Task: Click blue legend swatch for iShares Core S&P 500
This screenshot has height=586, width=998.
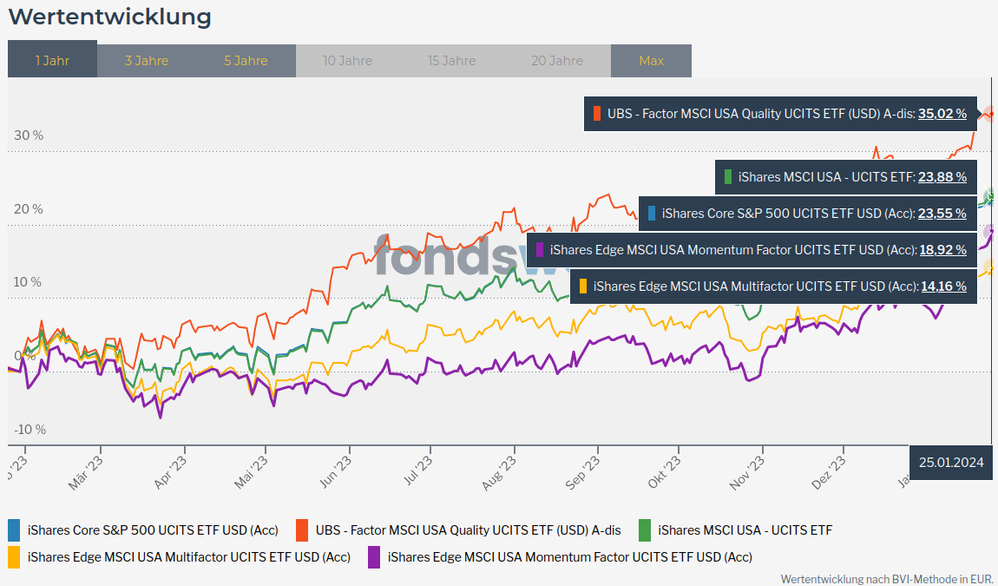Action: (x=14, y=530)
